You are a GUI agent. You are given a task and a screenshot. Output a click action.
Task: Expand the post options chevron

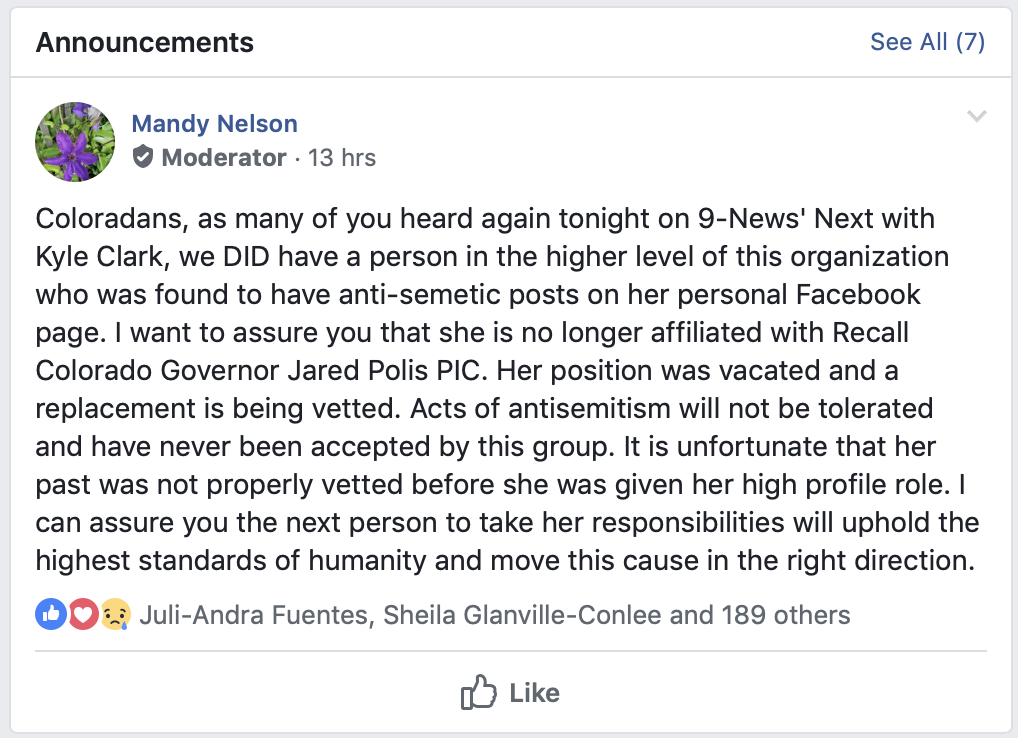(x=977, y=117)
